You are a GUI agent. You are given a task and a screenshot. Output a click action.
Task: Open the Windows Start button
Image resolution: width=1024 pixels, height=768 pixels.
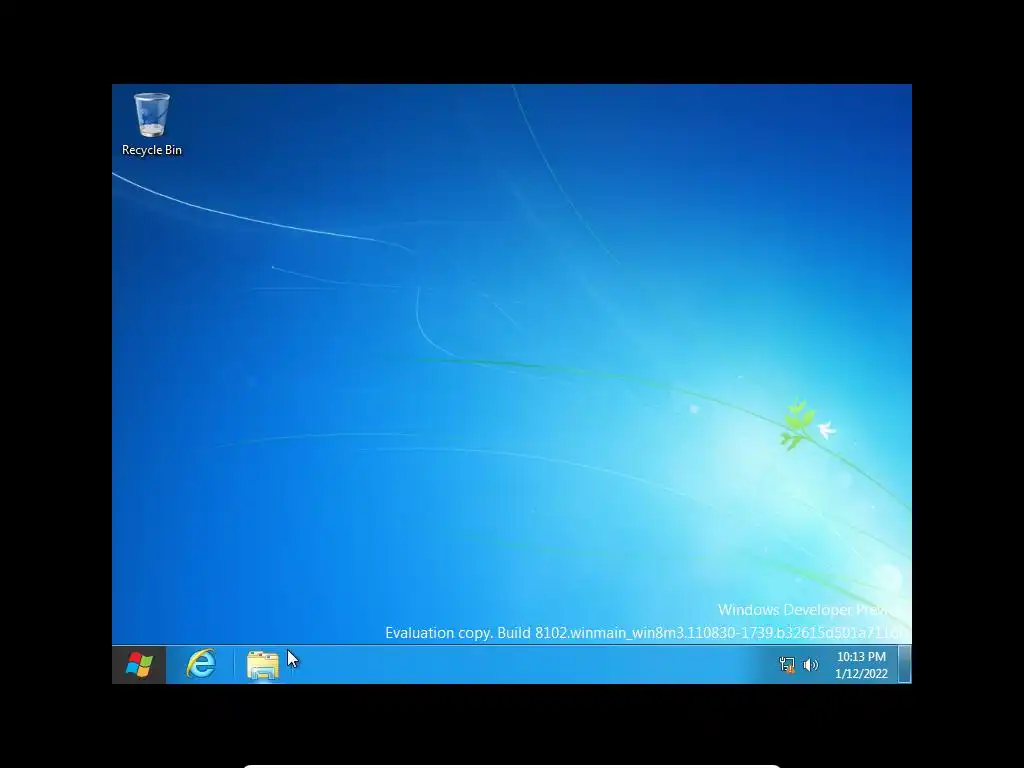[139, 665]
